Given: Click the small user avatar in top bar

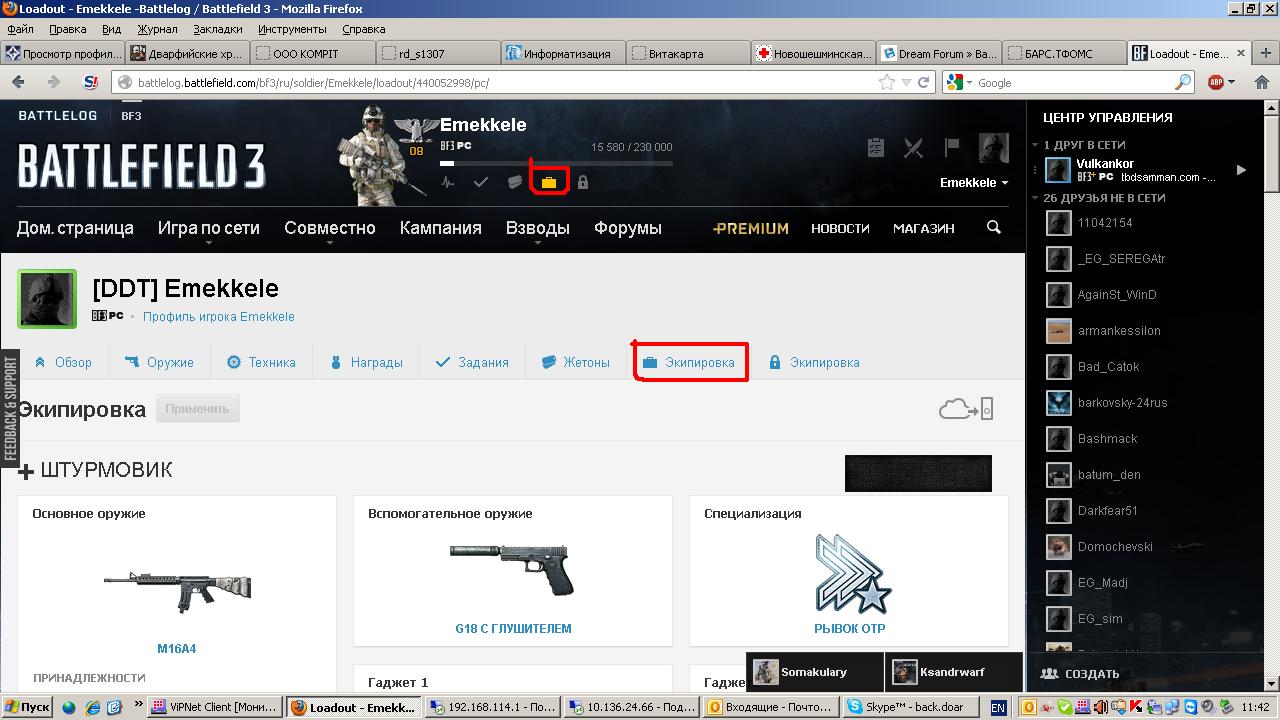Looking at the screenshot, I should point(993,147).
